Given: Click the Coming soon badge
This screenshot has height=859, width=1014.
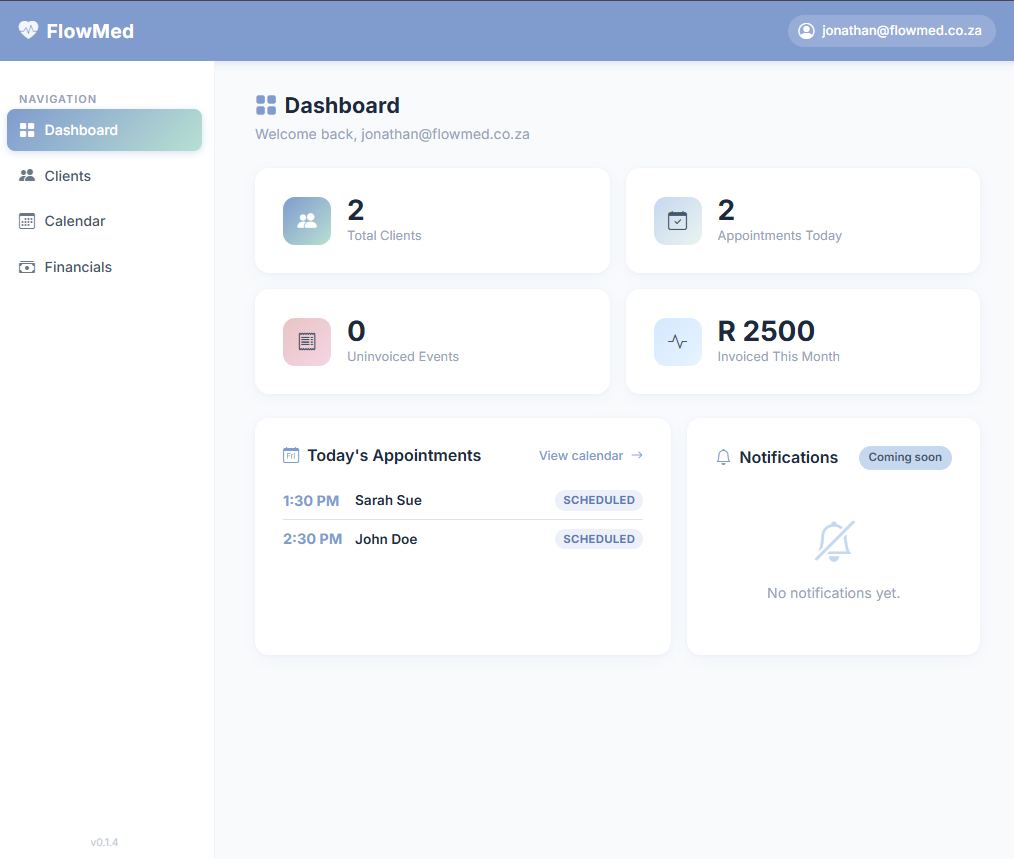Looking at the screenshot, I should (x=905, y=457).
